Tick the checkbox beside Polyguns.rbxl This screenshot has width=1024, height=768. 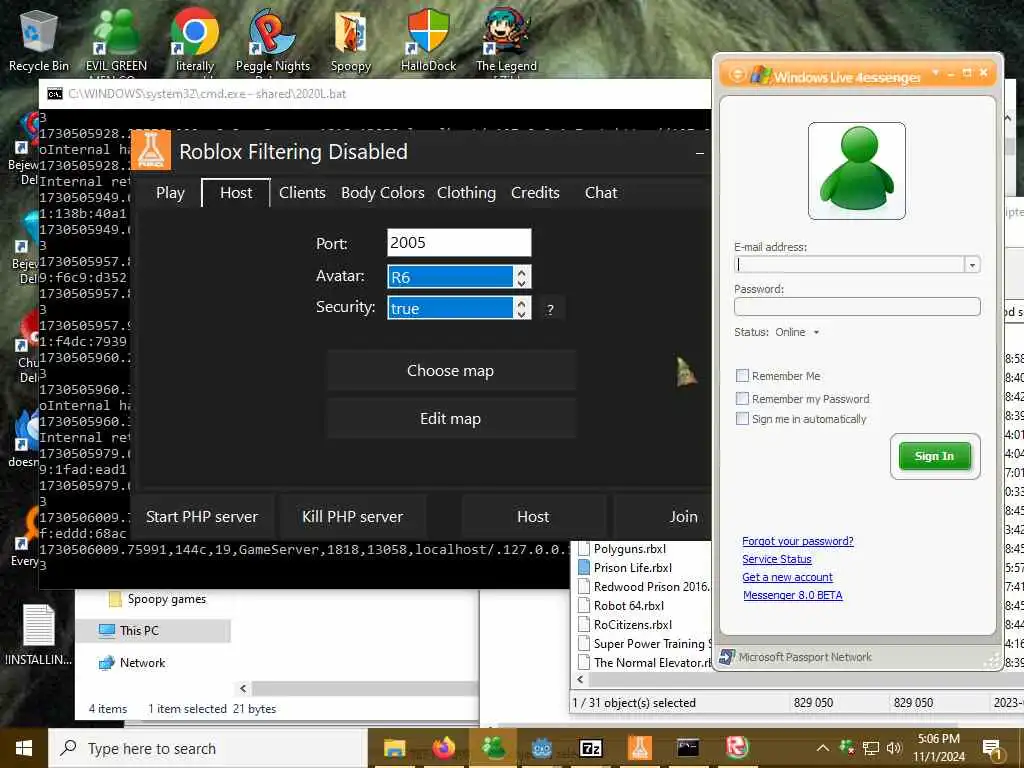click(584, 549)
